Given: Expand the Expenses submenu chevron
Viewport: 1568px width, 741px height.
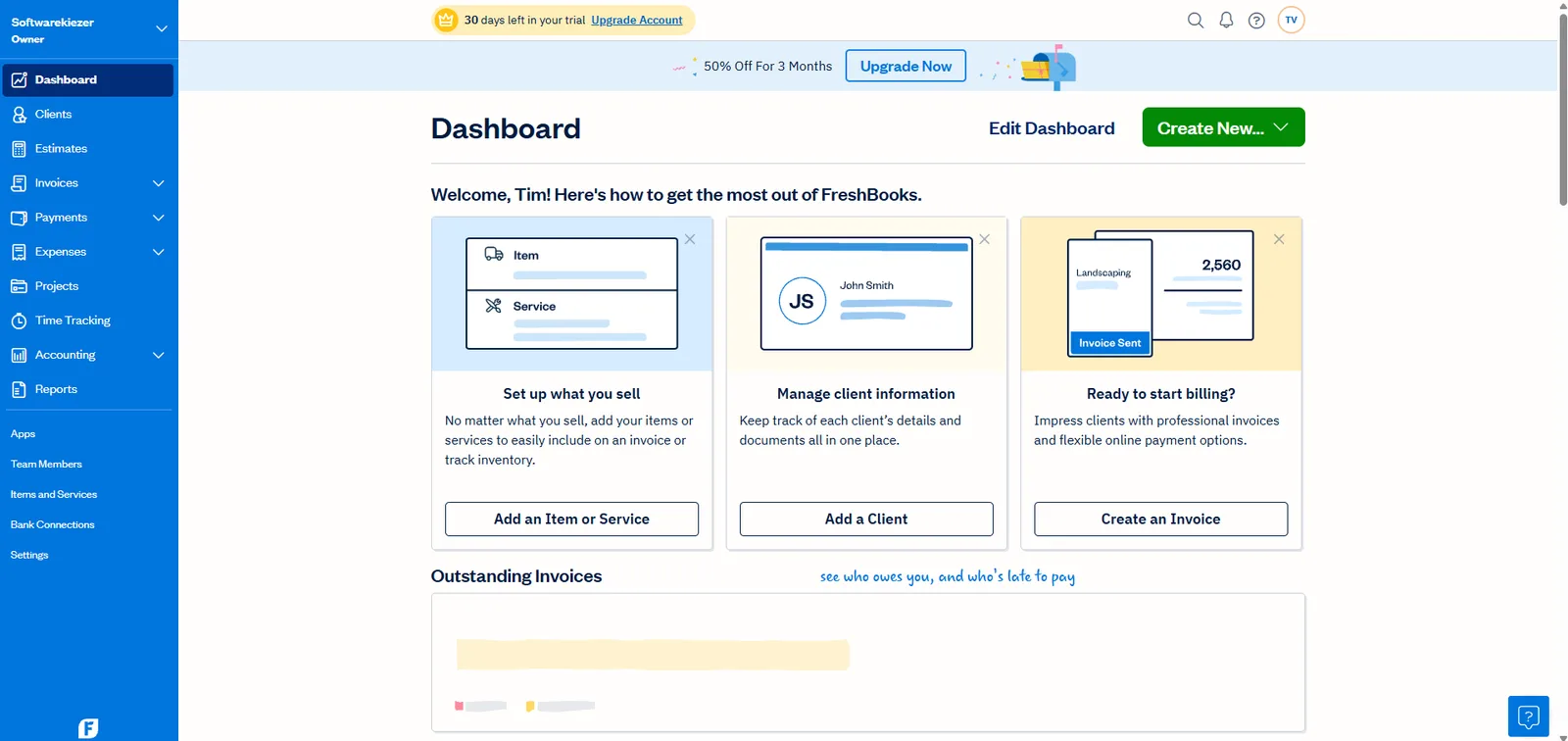Looking at the screenshot, I should (x=159, y=252).
